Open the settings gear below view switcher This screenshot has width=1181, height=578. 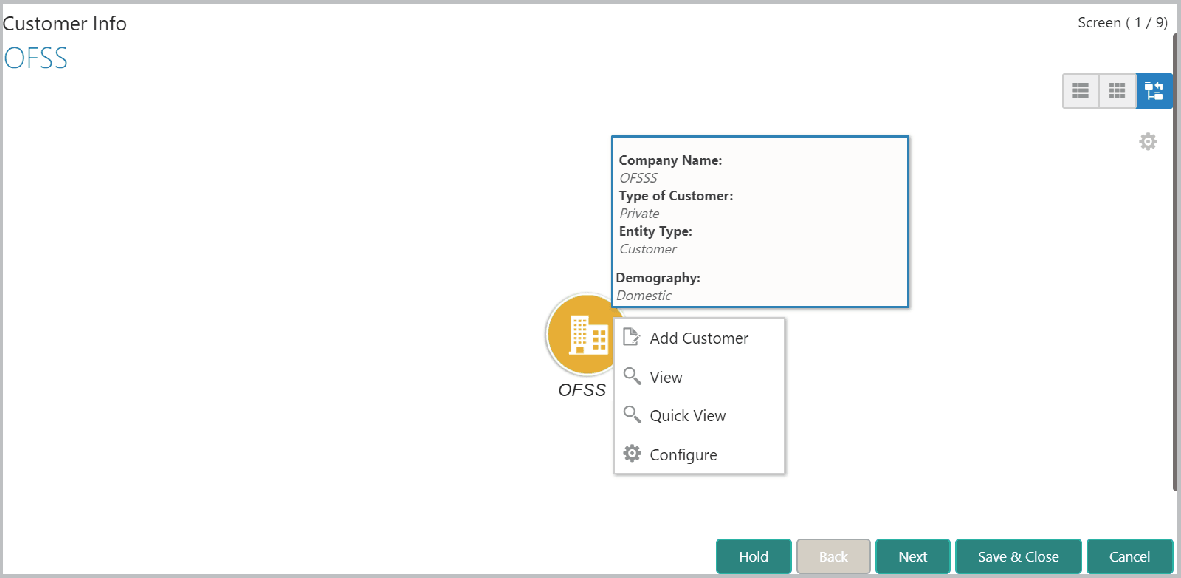click(x=1147, y=141)
